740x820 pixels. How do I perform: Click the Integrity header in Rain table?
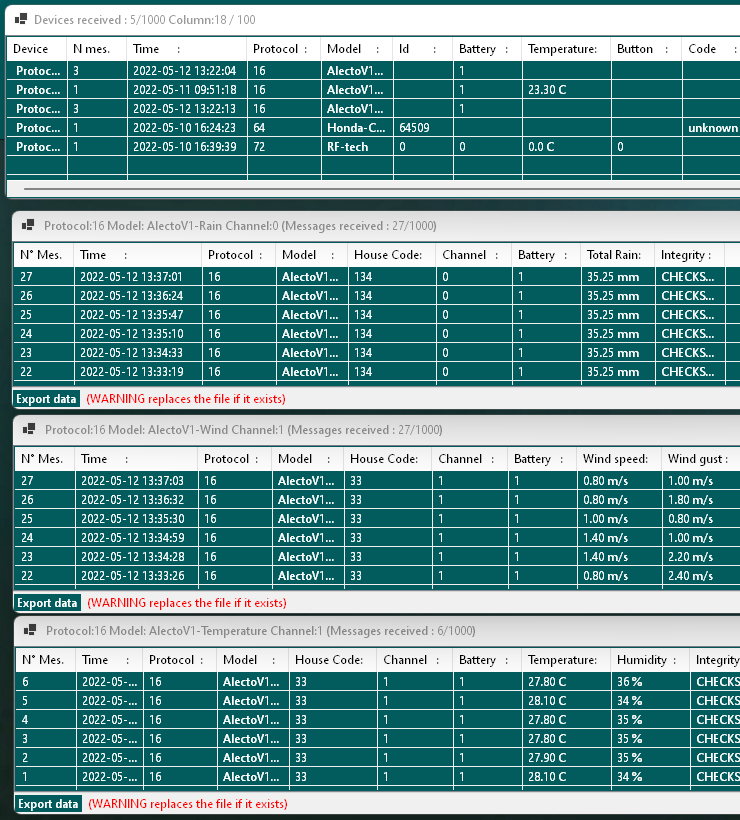point(690,255)
